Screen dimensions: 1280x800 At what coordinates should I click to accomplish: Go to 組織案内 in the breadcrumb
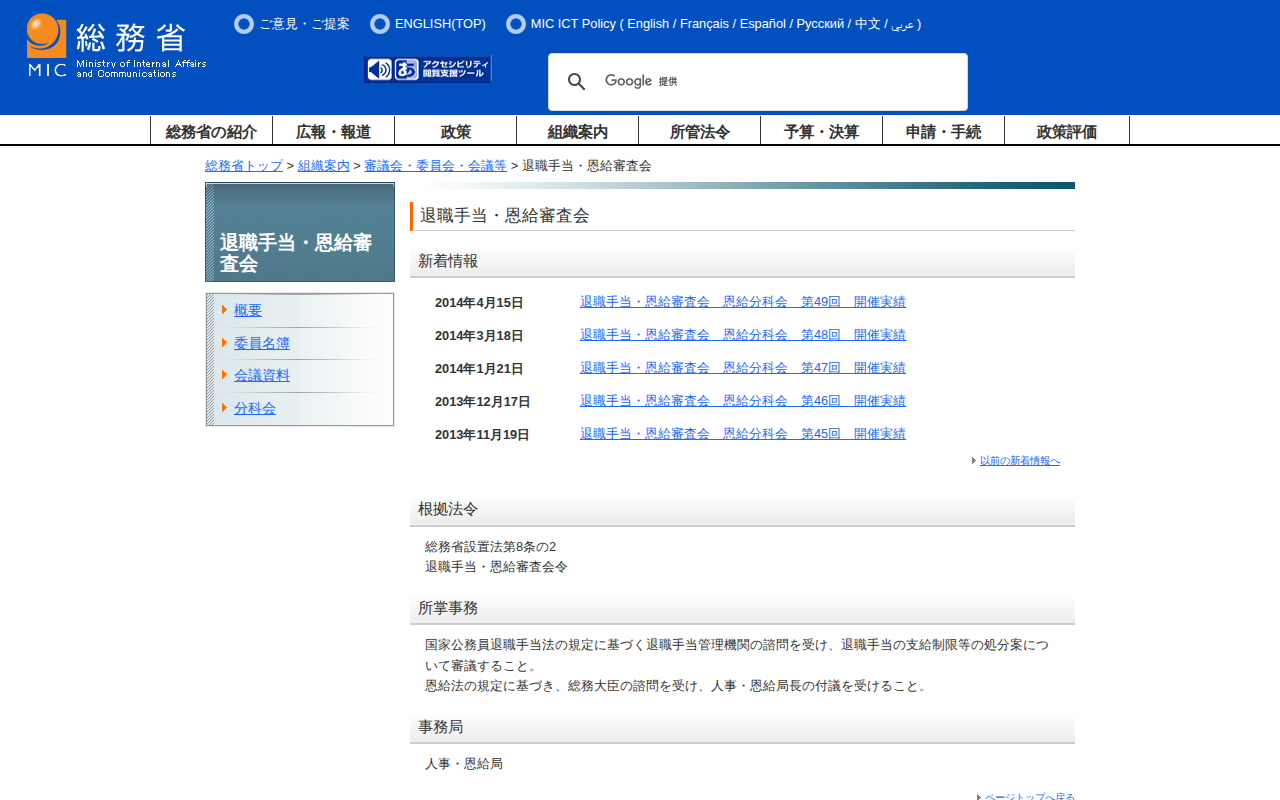[x=323, y=166]
